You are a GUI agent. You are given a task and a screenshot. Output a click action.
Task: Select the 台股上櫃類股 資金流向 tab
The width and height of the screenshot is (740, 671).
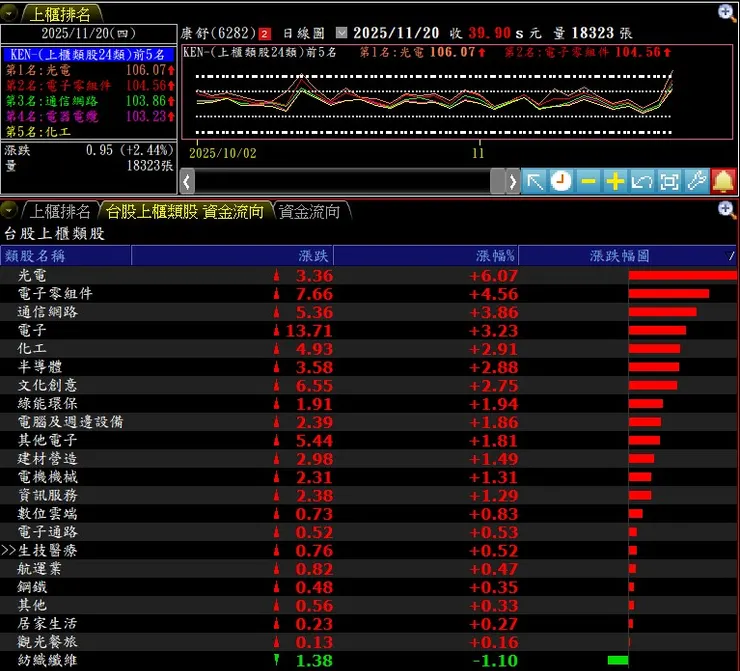point(185,211)
